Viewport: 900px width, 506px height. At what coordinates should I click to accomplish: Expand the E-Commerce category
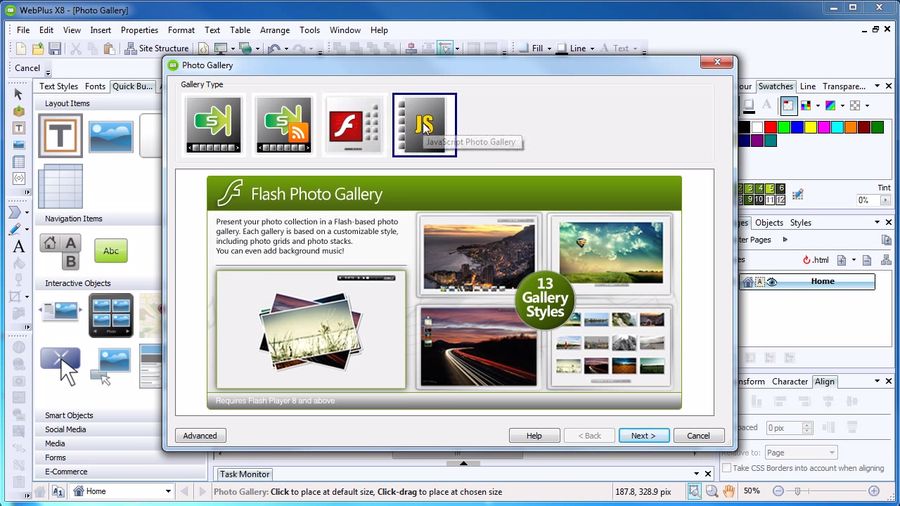tap(66, 472)
